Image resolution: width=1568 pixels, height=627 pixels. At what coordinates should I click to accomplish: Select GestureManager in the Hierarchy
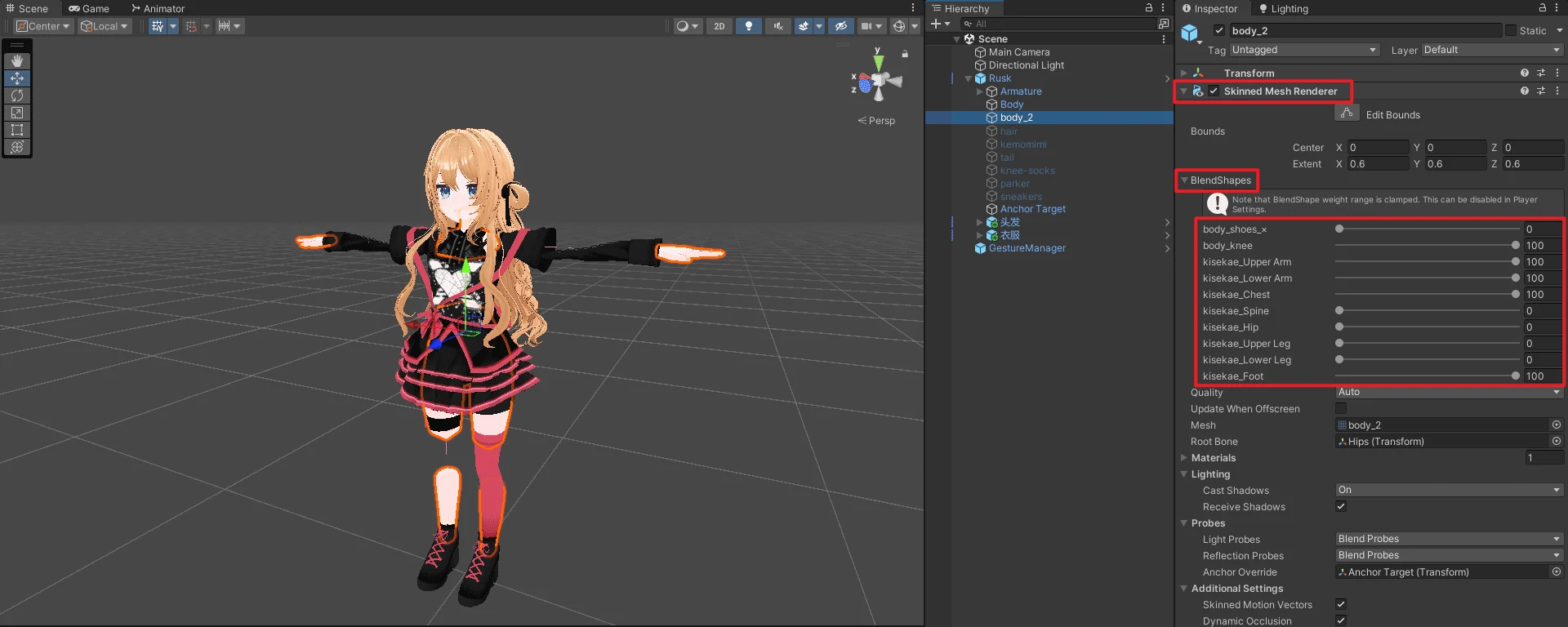[x=1027, y=248]
